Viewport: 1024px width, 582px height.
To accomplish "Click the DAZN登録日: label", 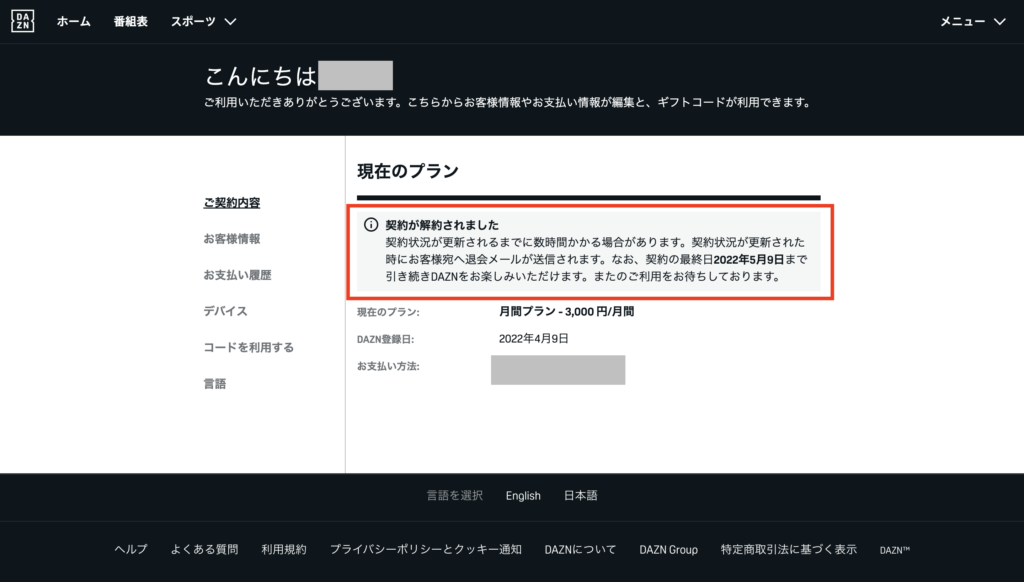I will (x=385, y=339).
